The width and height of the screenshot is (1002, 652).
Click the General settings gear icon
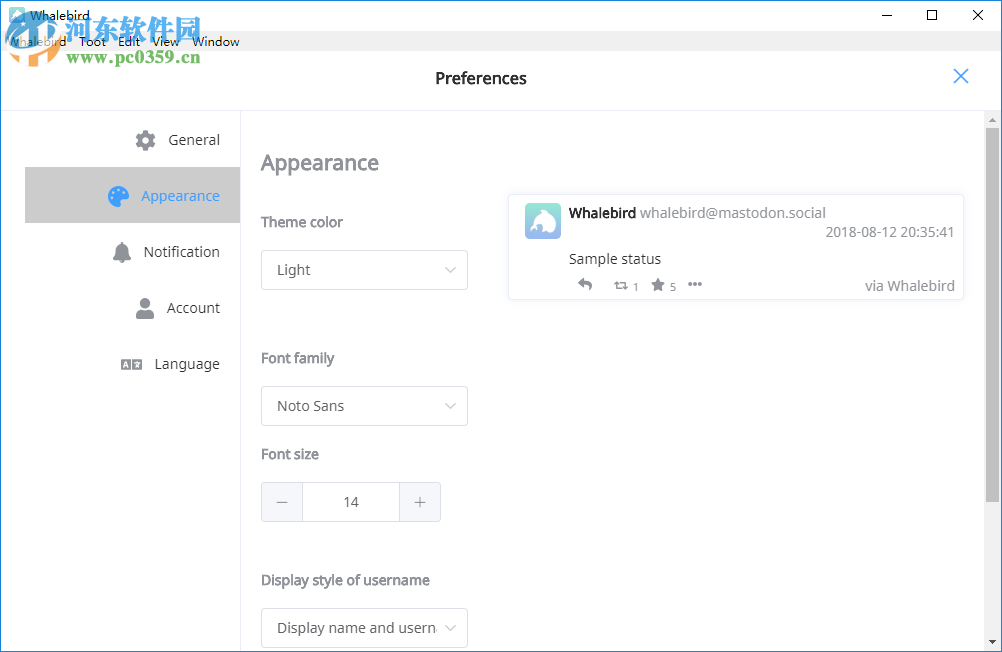145,140
